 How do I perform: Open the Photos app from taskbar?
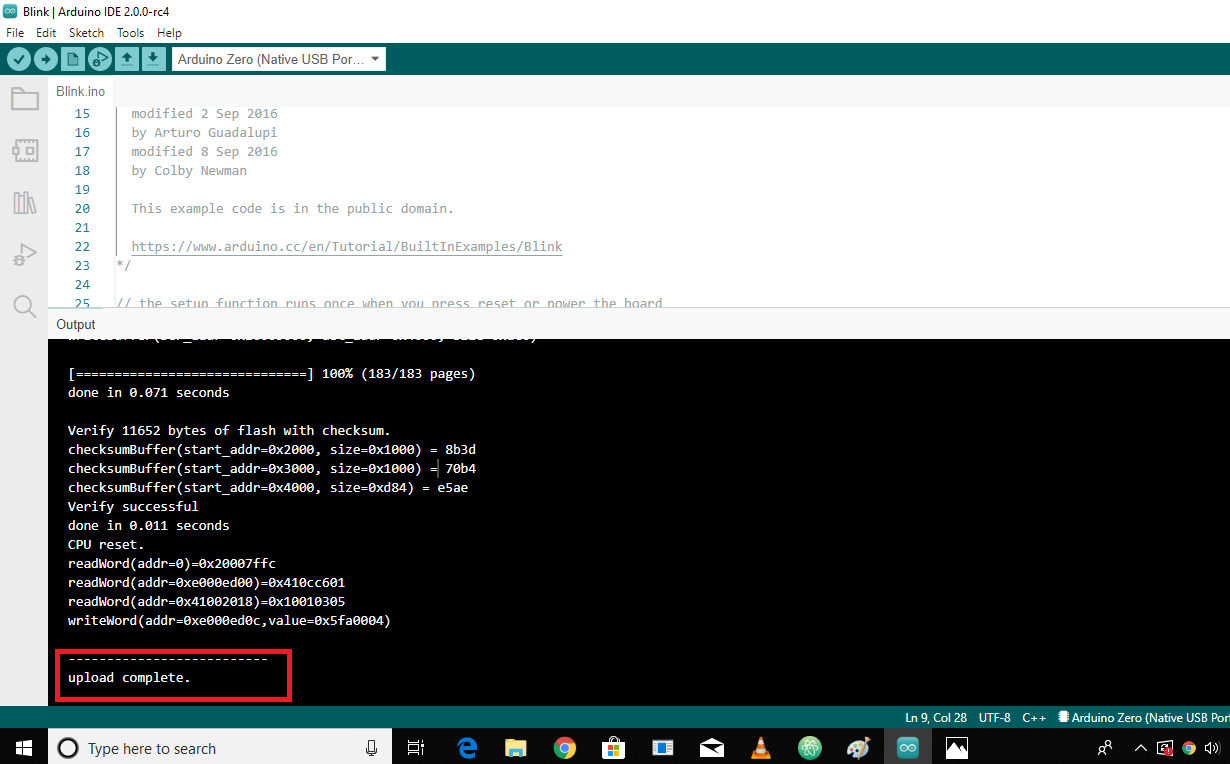click(957, 747)
